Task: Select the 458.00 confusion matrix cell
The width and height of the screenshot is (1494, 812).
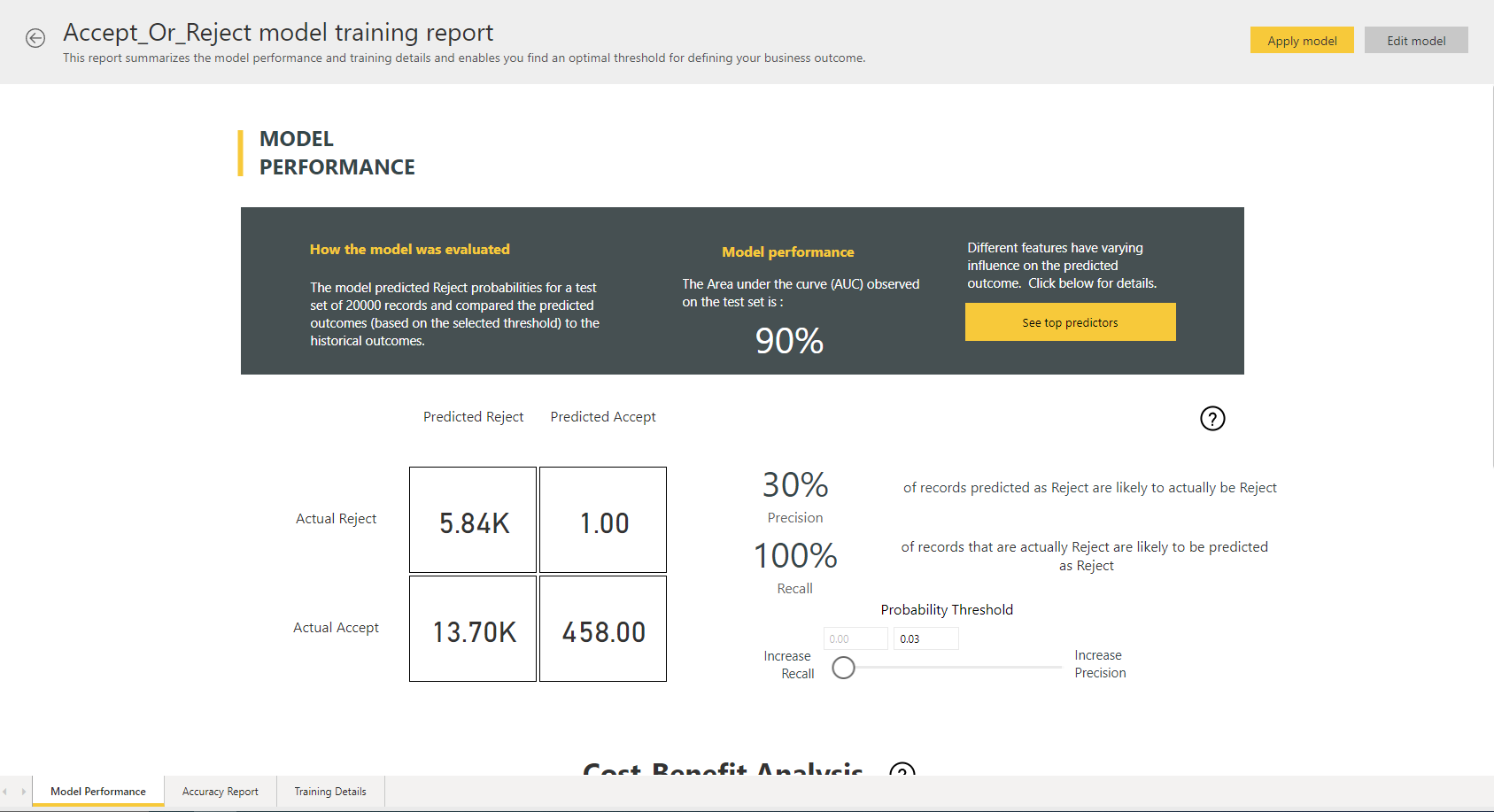Action: click(x=603, y=629)
